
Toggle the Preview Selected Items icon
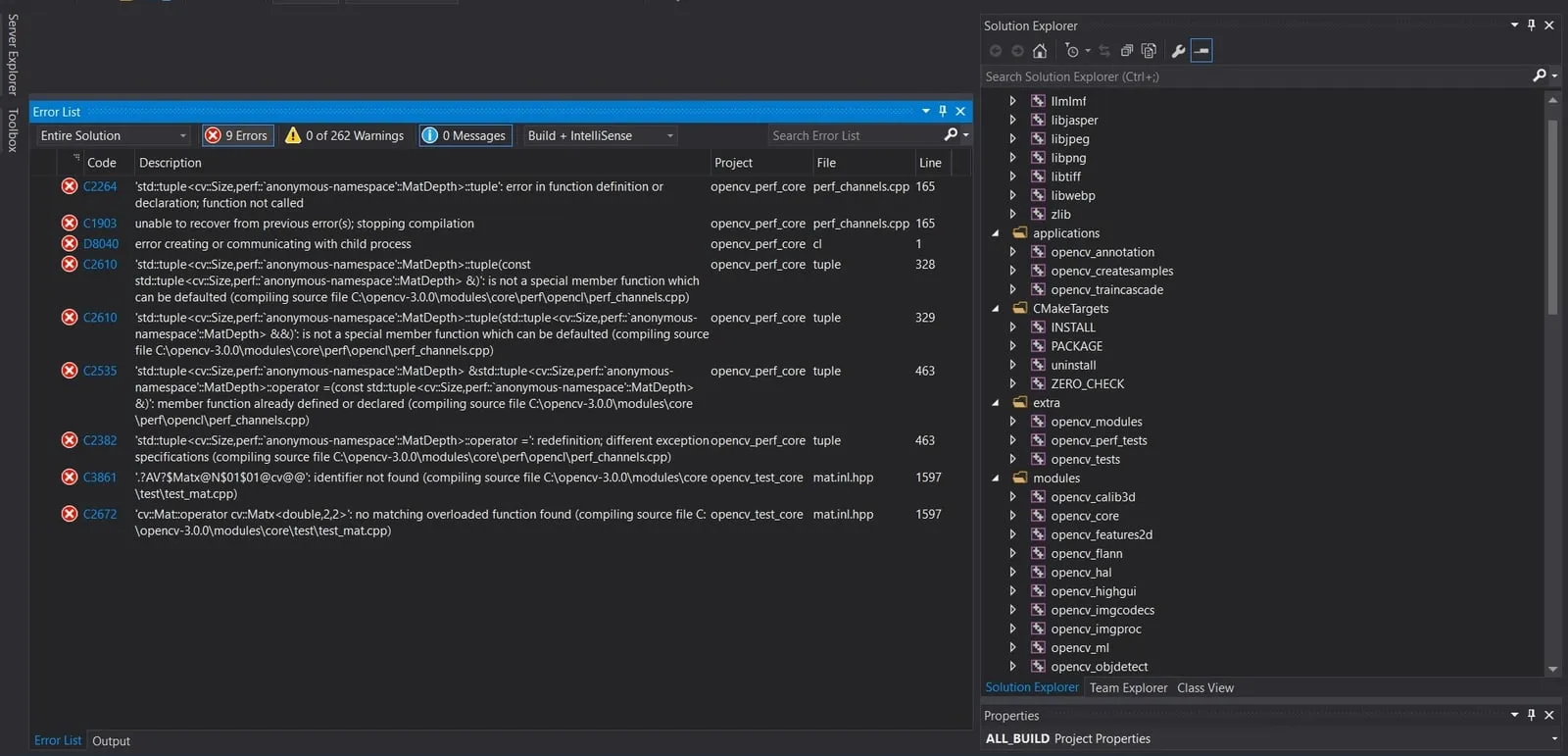coord(1201,51)
